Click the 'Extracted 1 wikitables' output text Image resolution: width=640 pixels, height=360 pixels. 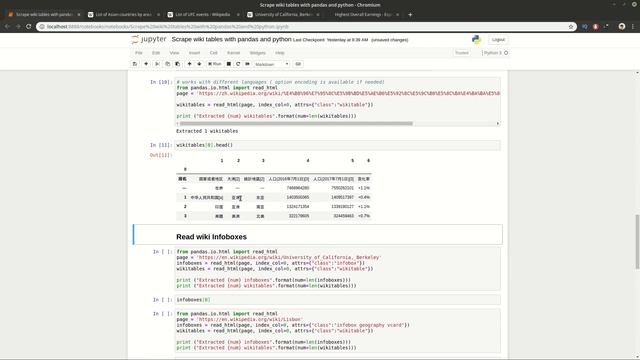[207, 131]
